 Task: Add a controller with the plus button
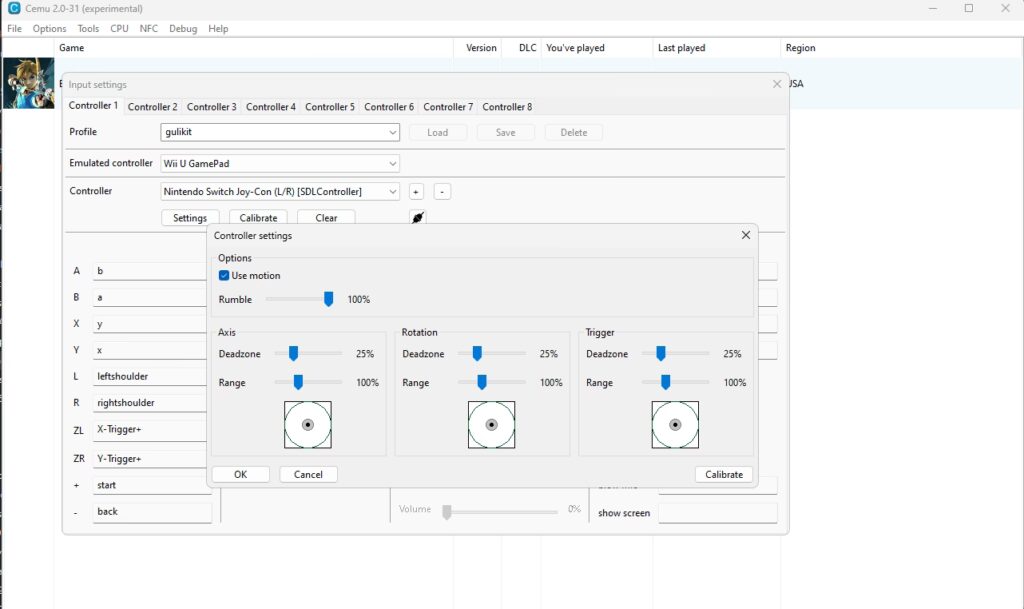click(416, 192)
